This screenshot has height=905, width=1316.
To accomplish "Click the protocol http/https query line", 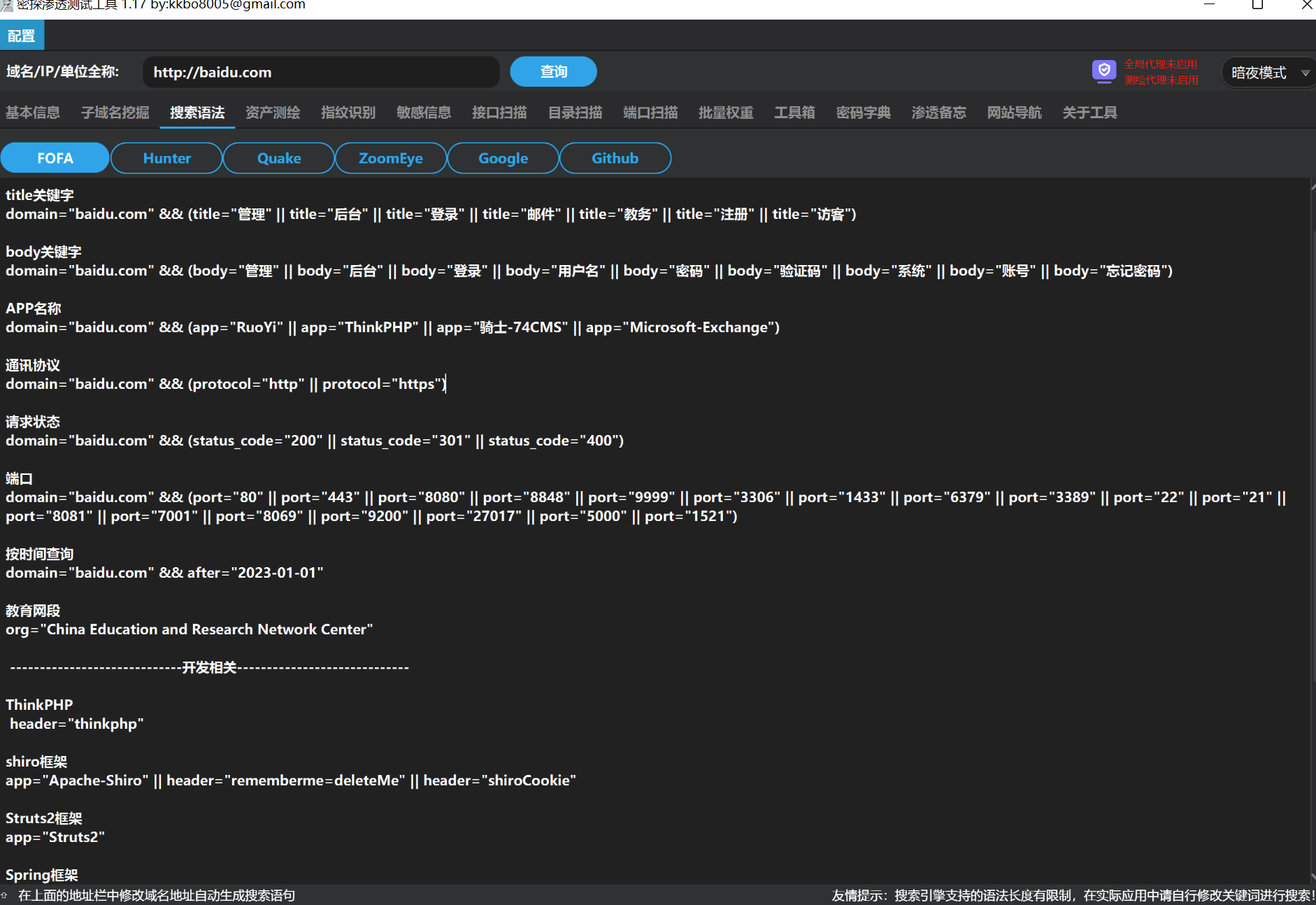I will 226,384.
